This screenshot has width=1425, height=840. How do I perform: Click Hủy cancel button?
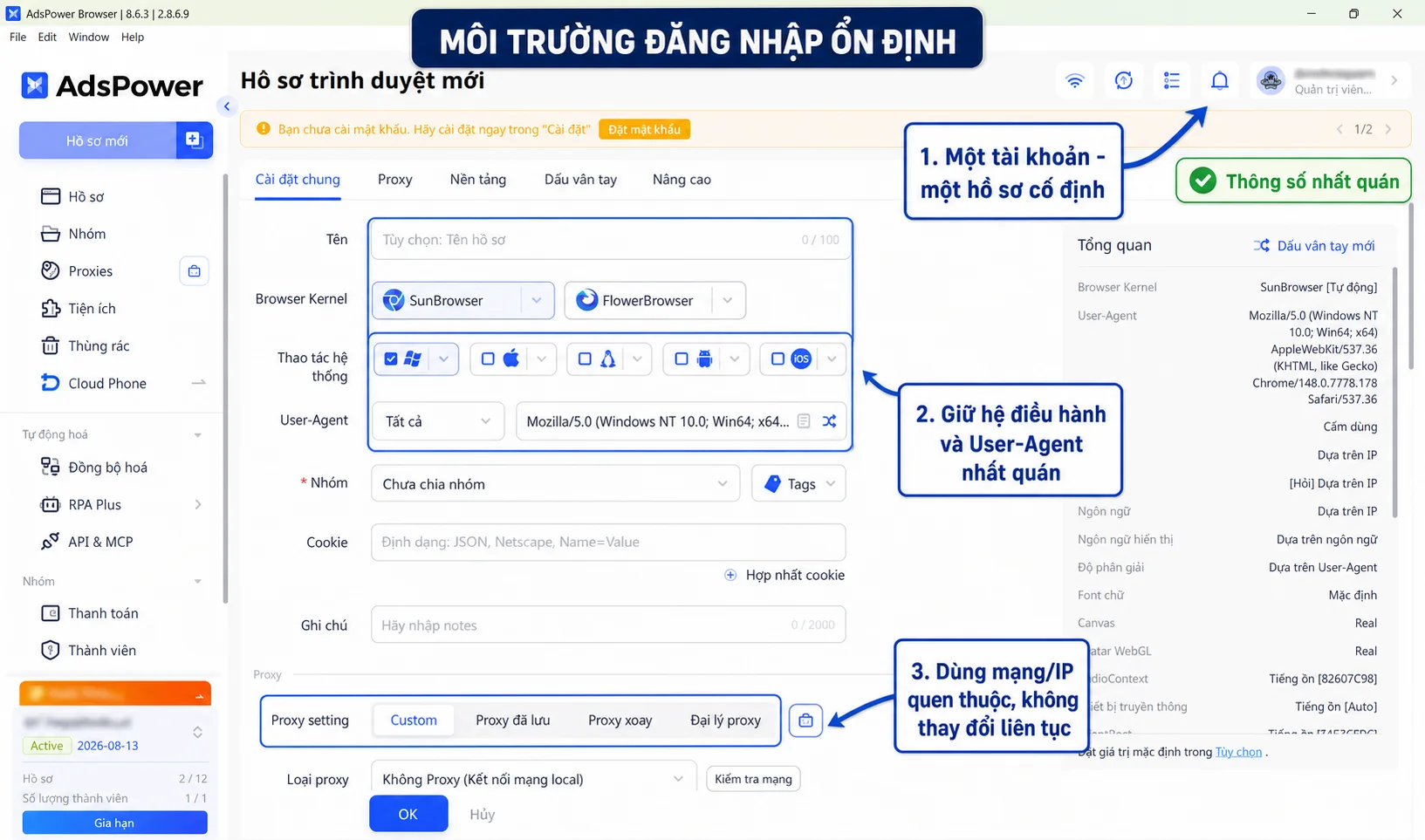482,814
